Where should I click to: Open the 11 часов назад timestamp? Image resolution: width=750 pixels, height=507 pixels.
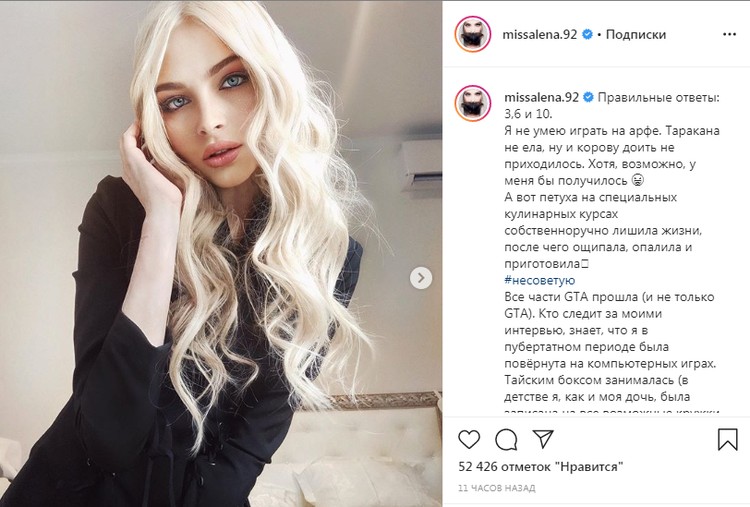[496, 488]
